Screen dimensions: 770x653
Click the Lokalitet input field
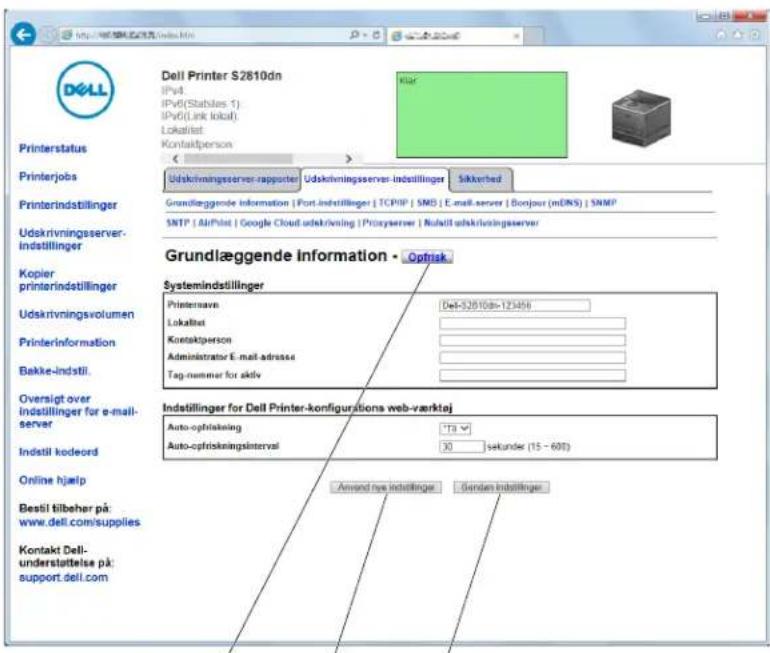(532, 323)
